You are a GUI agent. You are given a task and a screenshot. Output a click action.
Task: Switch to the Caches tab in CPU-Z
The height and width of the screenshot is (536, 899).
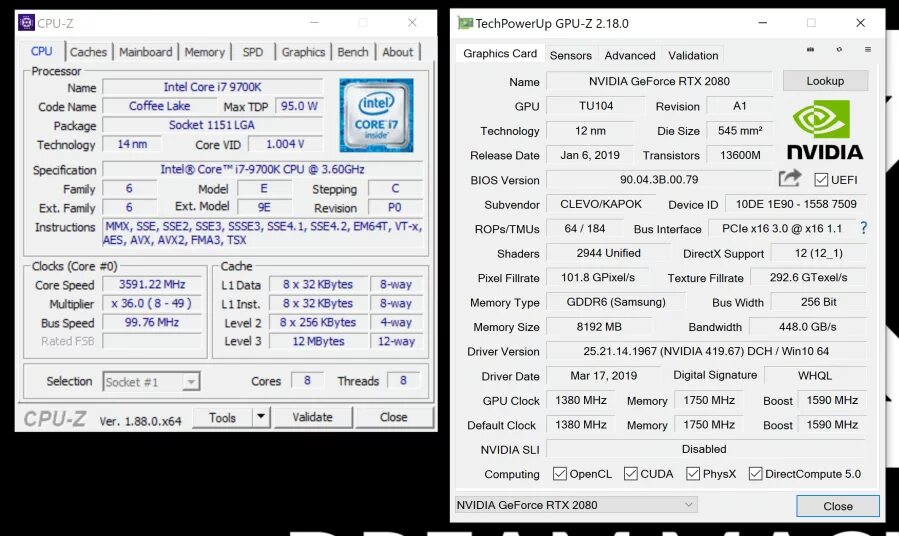pos(88,52)
